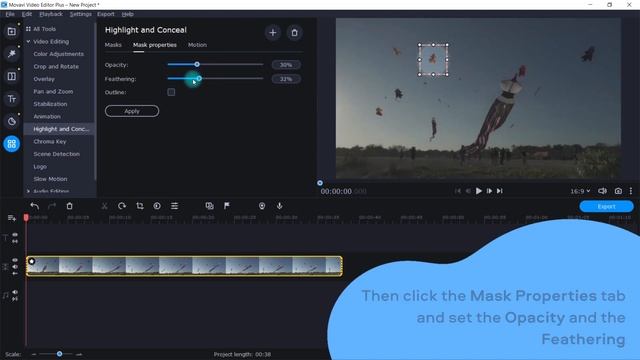640x360 pixels.
Task: Toggle the Outline checkbox
Action: pos(171,92)
